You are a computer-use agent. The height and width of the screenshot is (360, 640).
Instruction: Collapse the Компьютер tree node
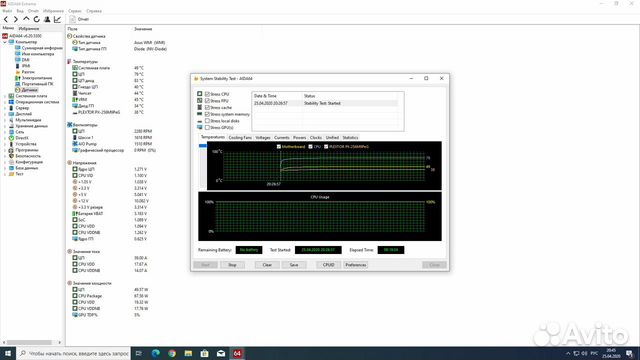[5, 42]
